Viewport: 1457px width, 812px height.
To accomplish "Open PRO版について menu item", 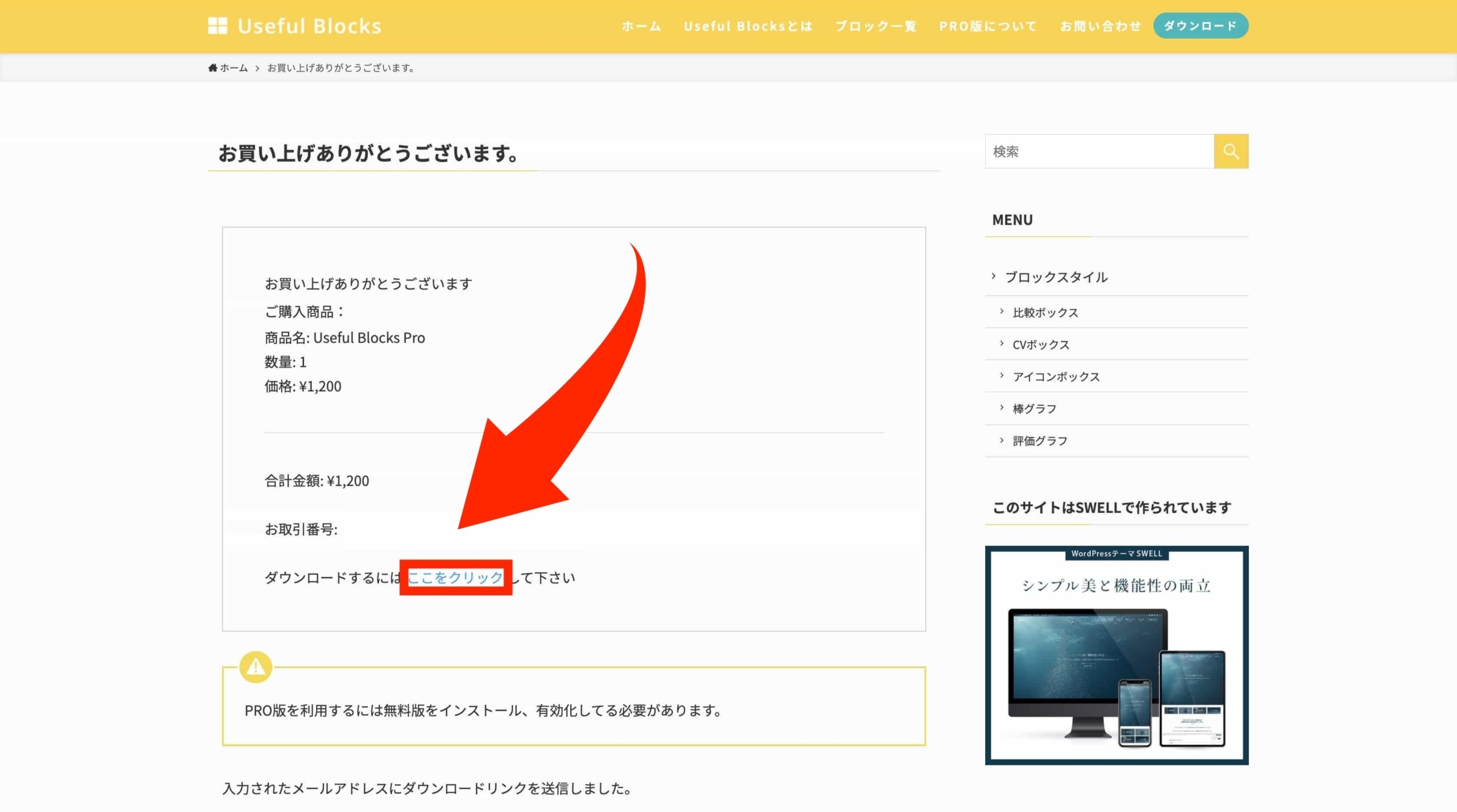I will [988, 26].
